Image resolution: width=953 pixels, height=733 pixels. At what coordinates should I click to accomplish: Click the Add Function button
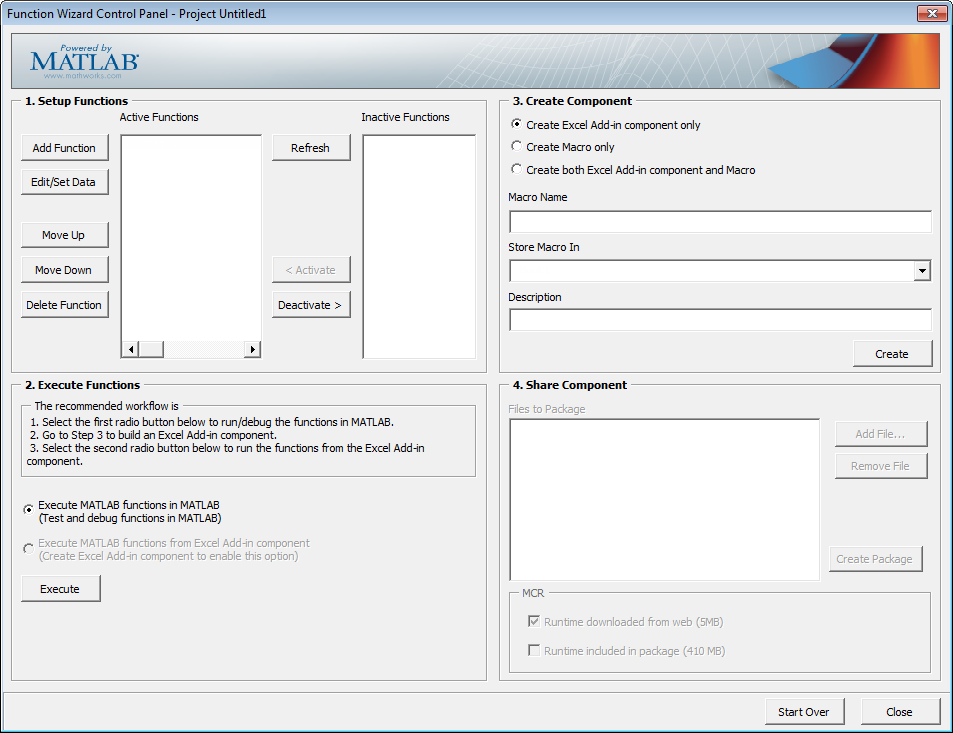point(64,148)
